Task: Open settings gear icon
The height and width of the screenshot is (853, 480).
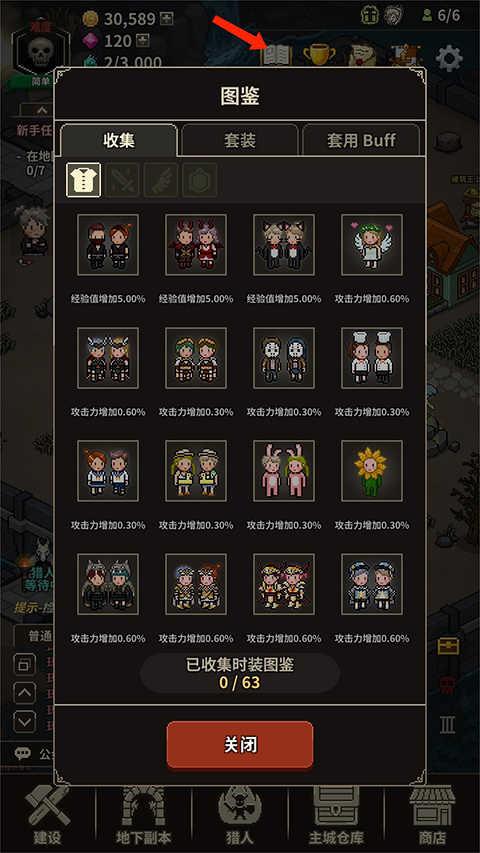Action: pos(450,58)
